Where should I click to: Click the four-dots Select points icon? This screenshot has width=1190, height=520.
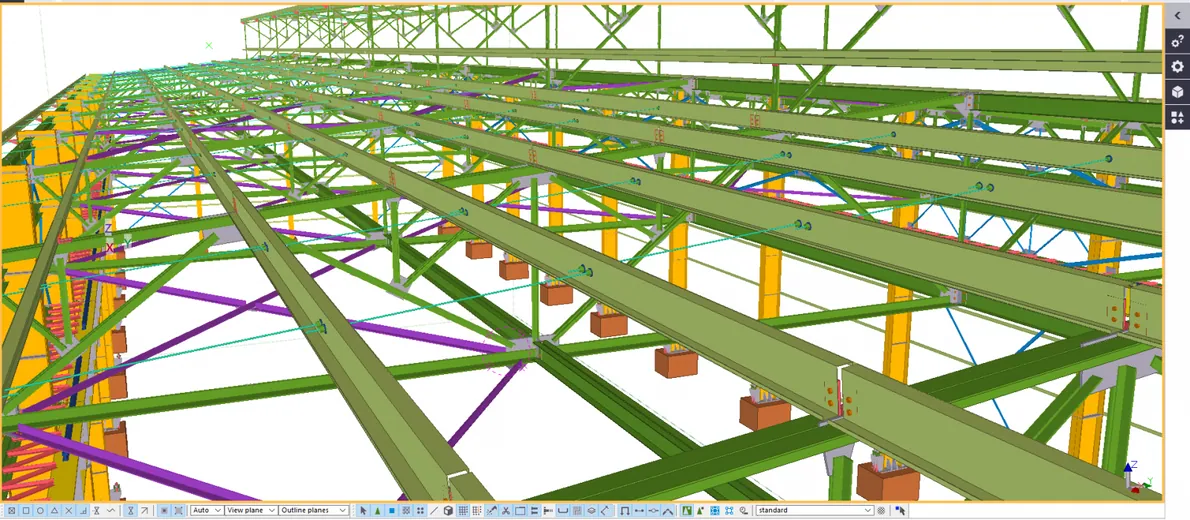tap(420, 510)
